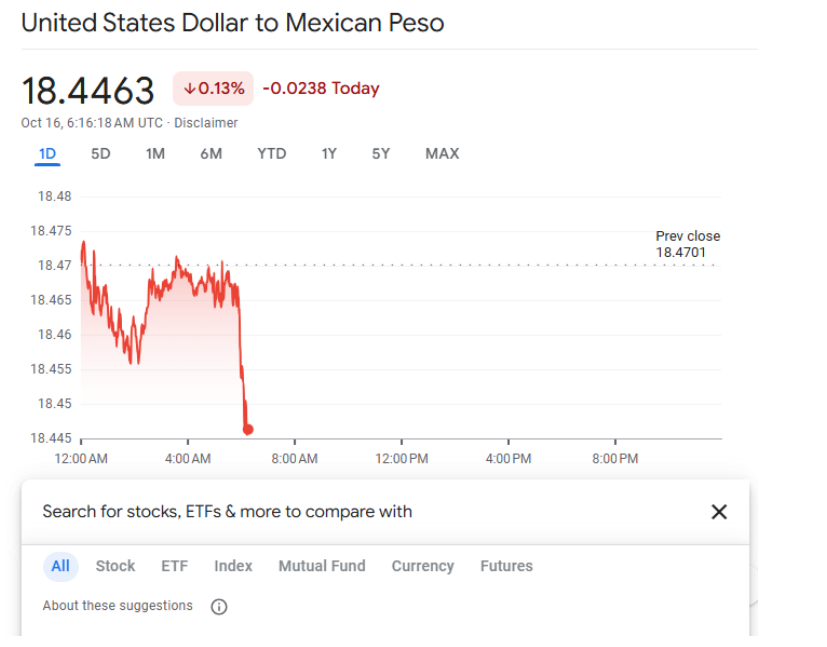827x647 pixels.
Task: Close the compare search panel
Action: coord(718,512)
